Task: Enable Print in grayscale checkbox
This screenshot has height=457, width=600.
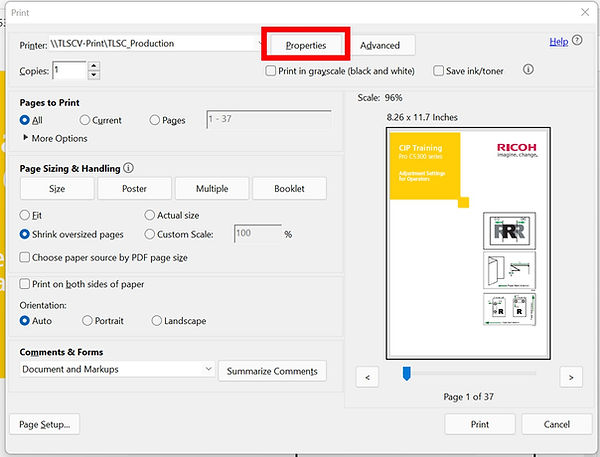Action: click(x=271, y=71)
